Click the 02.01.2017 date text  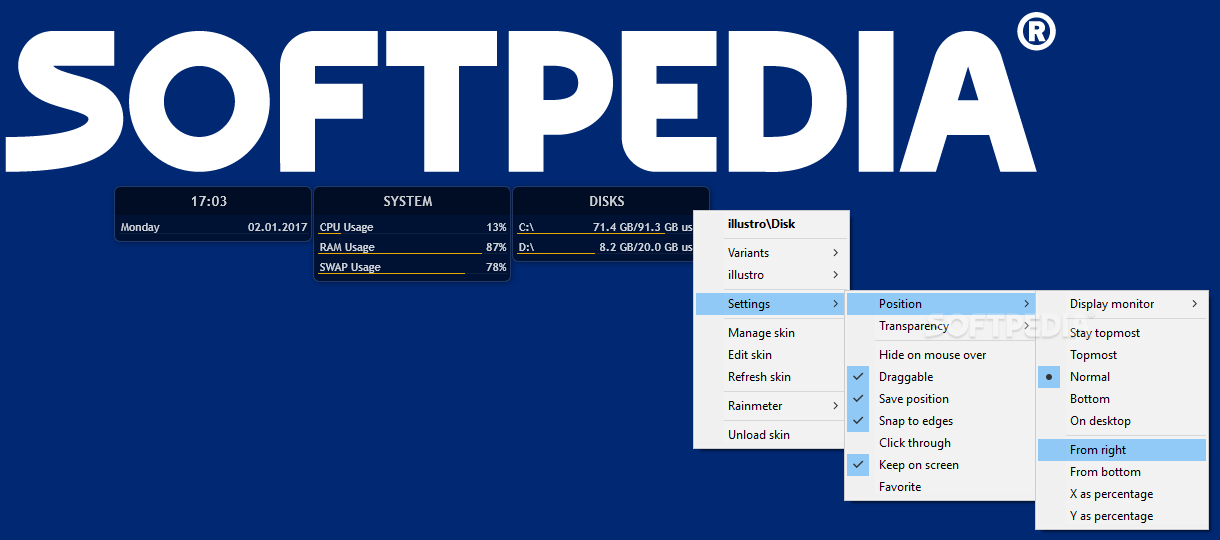tap(277, 227)
